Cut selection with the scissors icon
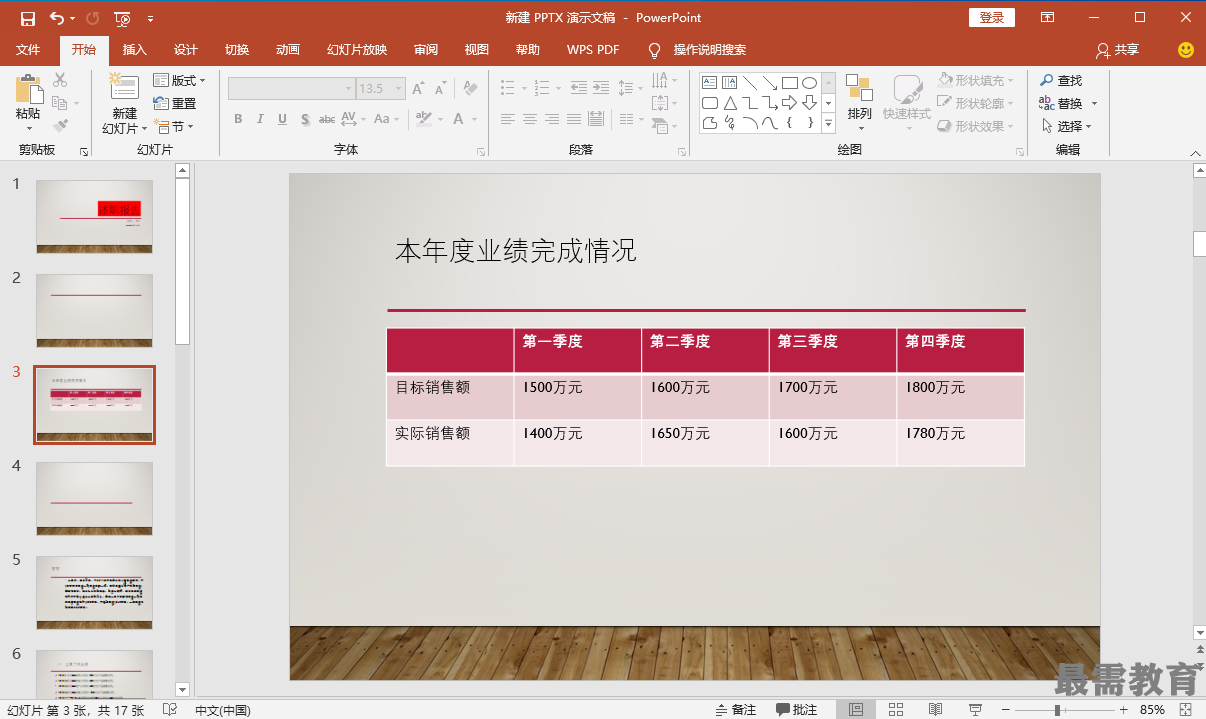 pos(60,80)
